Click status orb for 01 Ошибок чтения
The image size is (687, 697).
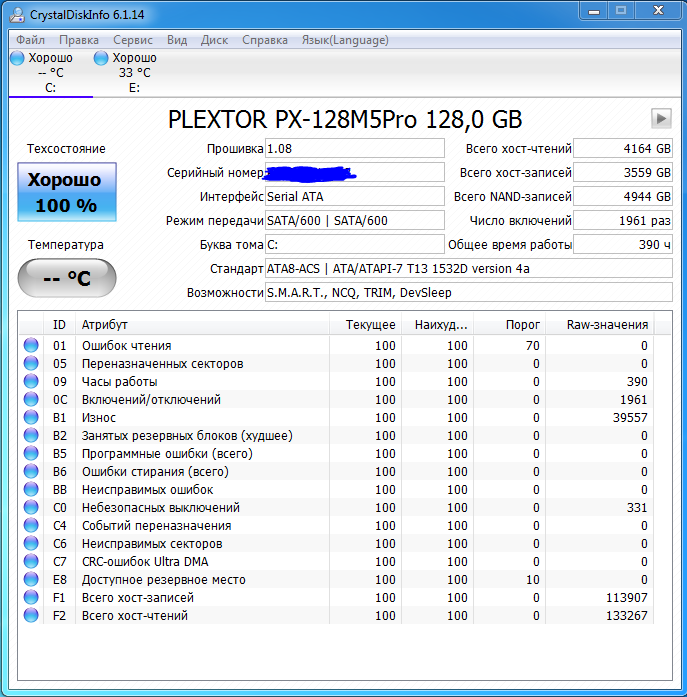tap(31, 345)
